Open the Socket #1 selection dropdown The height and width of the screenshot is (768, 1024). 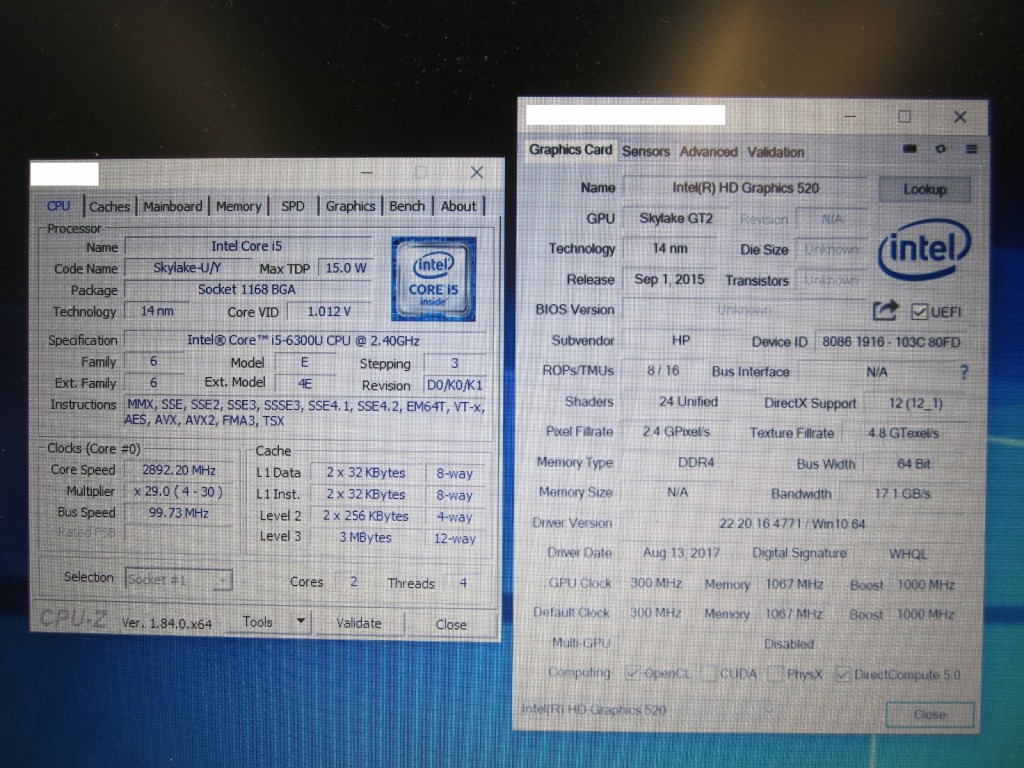(x=178, y=579)
